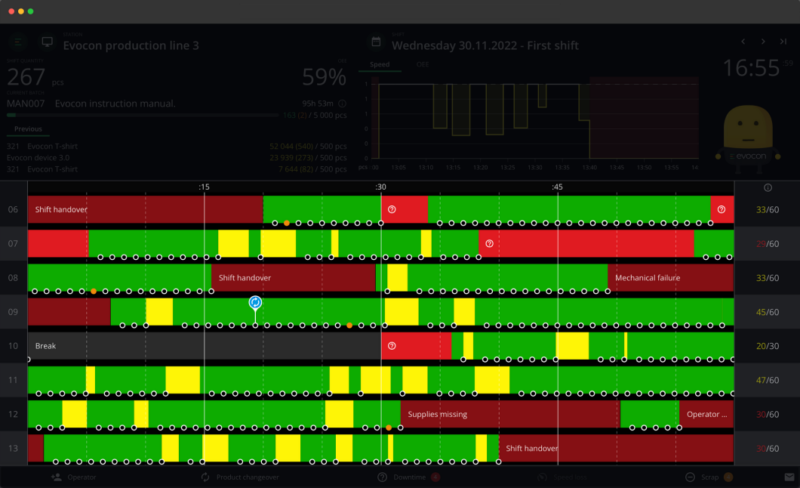Click the 47/60 count for hour 11

coord(767,380)
